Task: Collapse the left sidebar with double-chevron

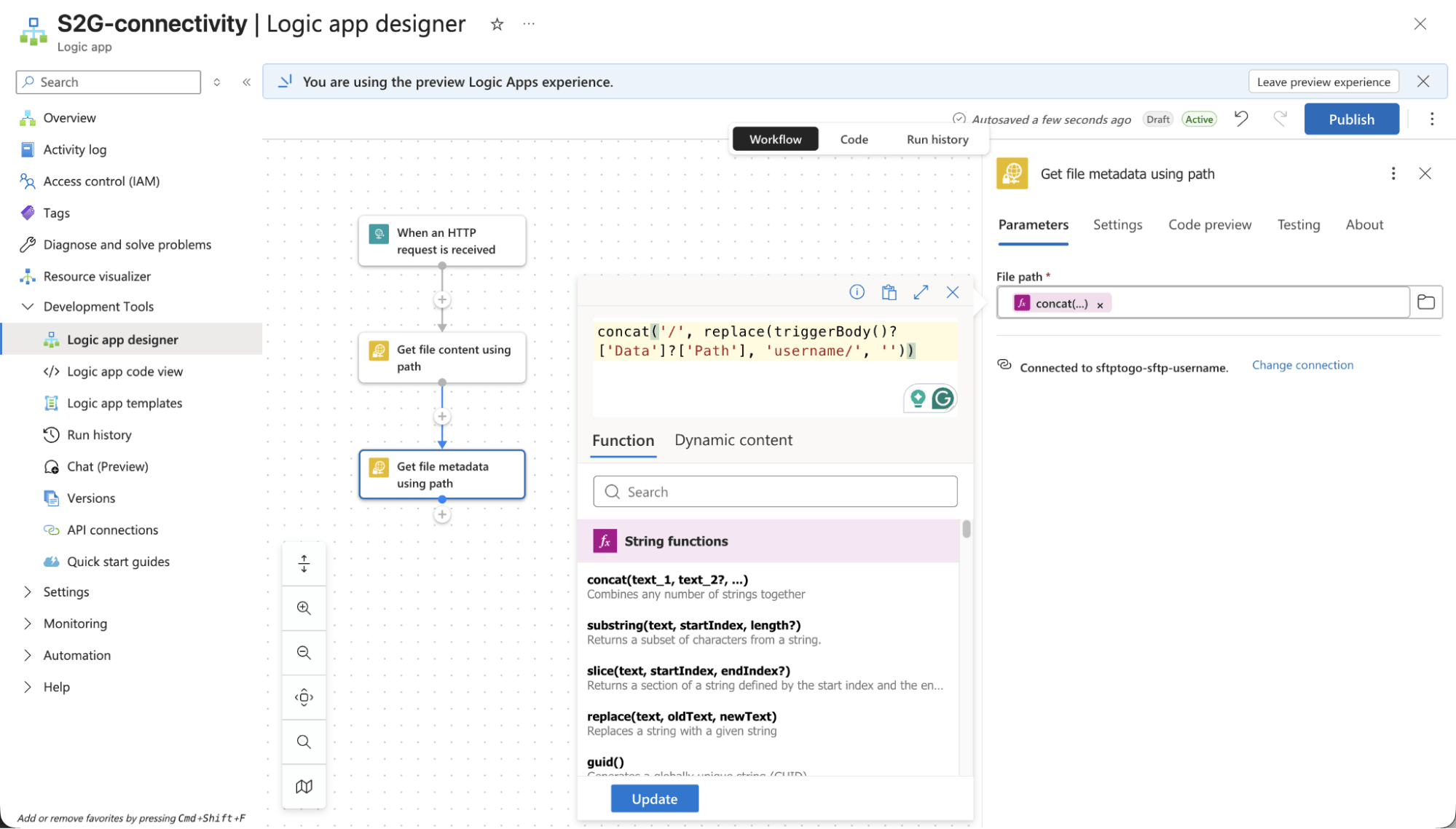Action: 247,82
